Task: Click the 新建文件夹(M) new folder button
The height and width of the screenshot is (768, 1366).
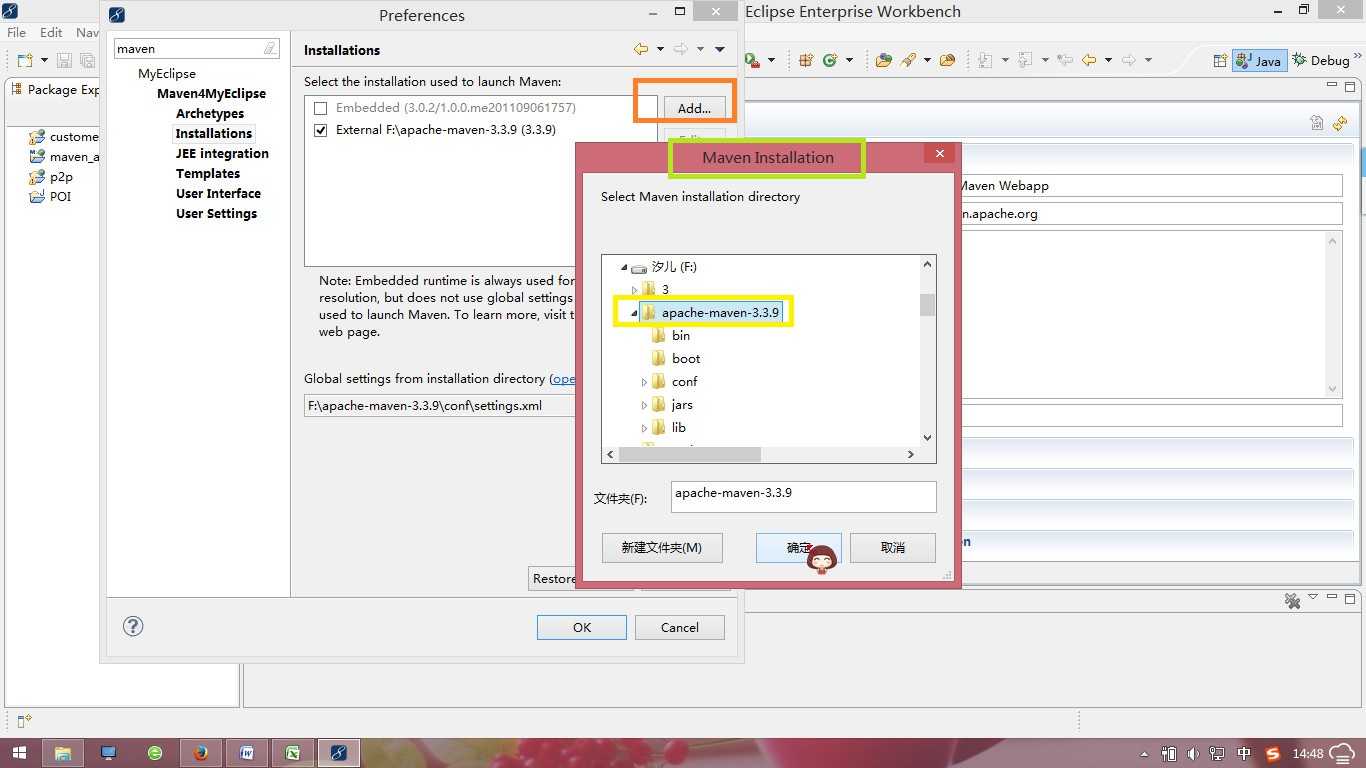Action: coord(662,547)
